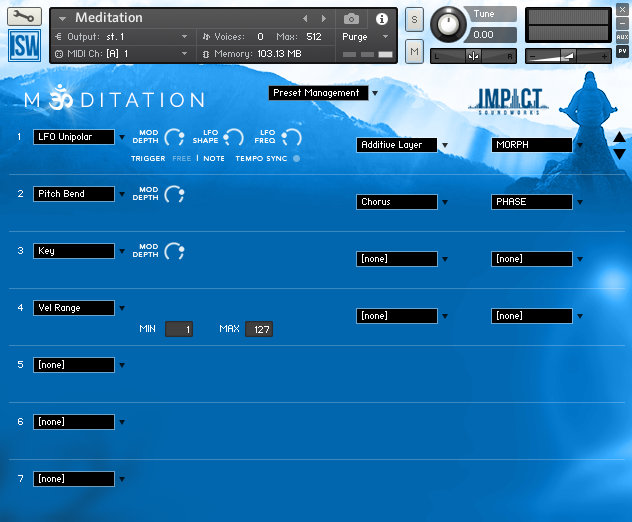Click the Max voices value 512
This screenshot has width=632, height=522.
pos(314,37)
